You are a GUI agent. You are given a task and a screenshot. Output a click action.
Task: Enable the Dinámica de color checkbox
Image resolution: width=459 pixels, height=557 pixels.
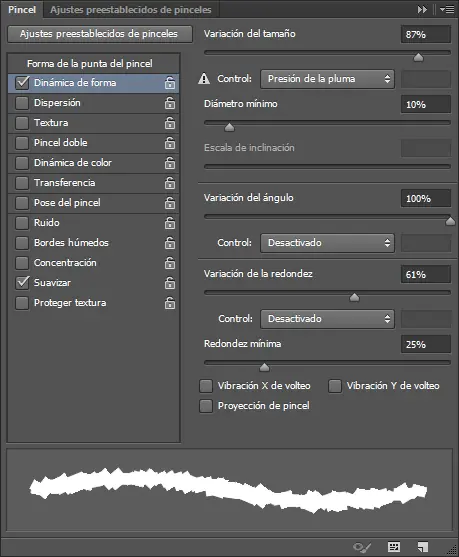(22, 163)
